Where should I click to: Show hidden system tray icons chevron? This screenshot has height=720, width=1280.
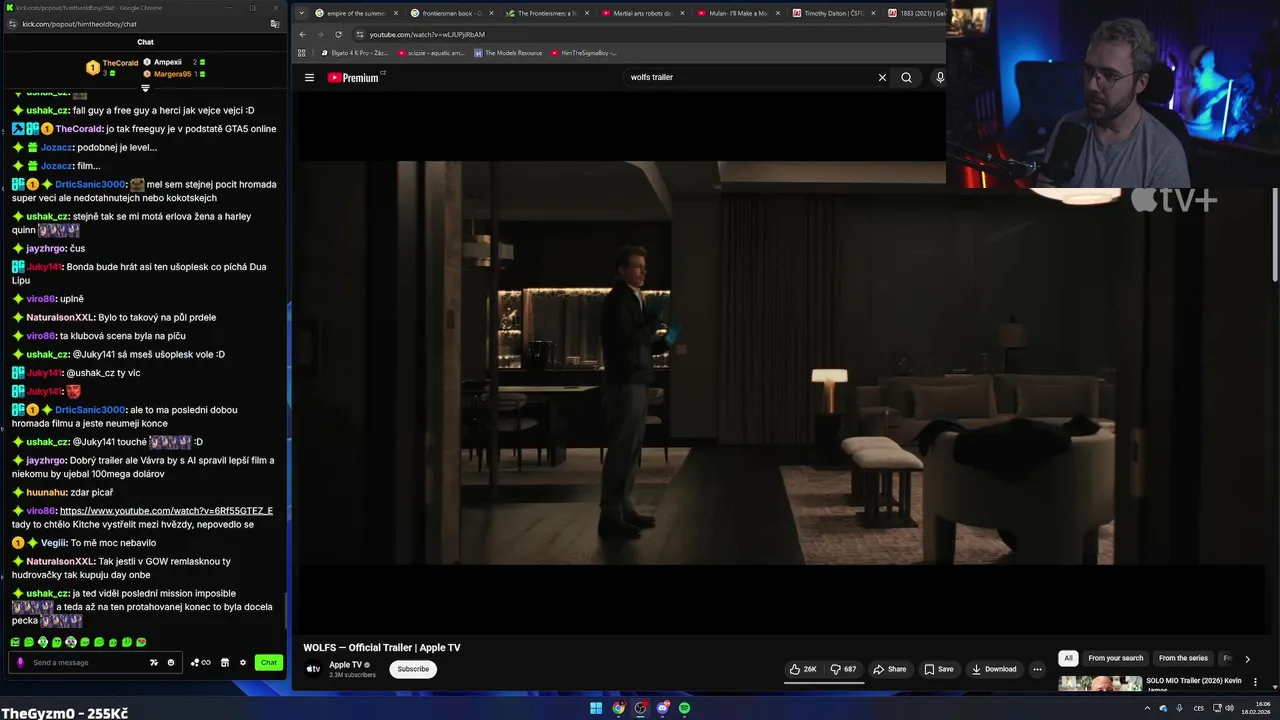tap(1147, 708)
